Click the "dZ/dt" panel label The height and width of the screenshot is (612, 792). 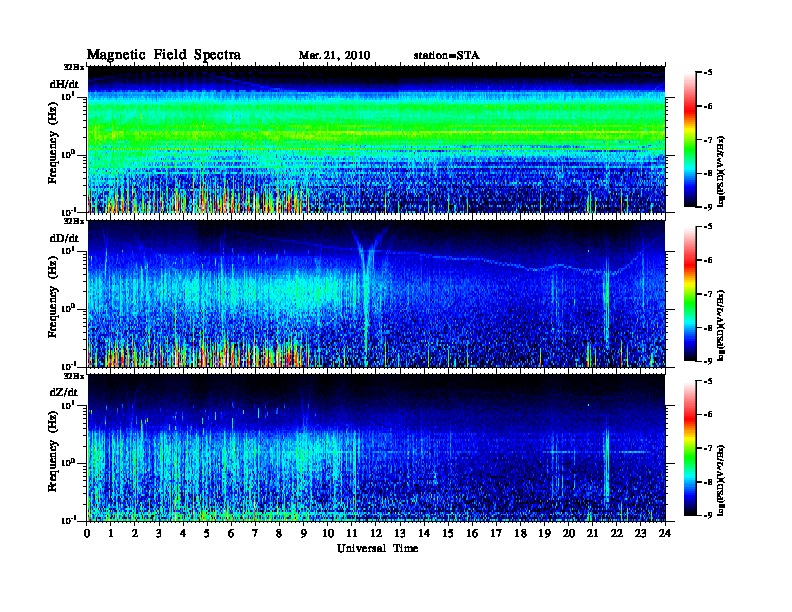click(64, 392)
